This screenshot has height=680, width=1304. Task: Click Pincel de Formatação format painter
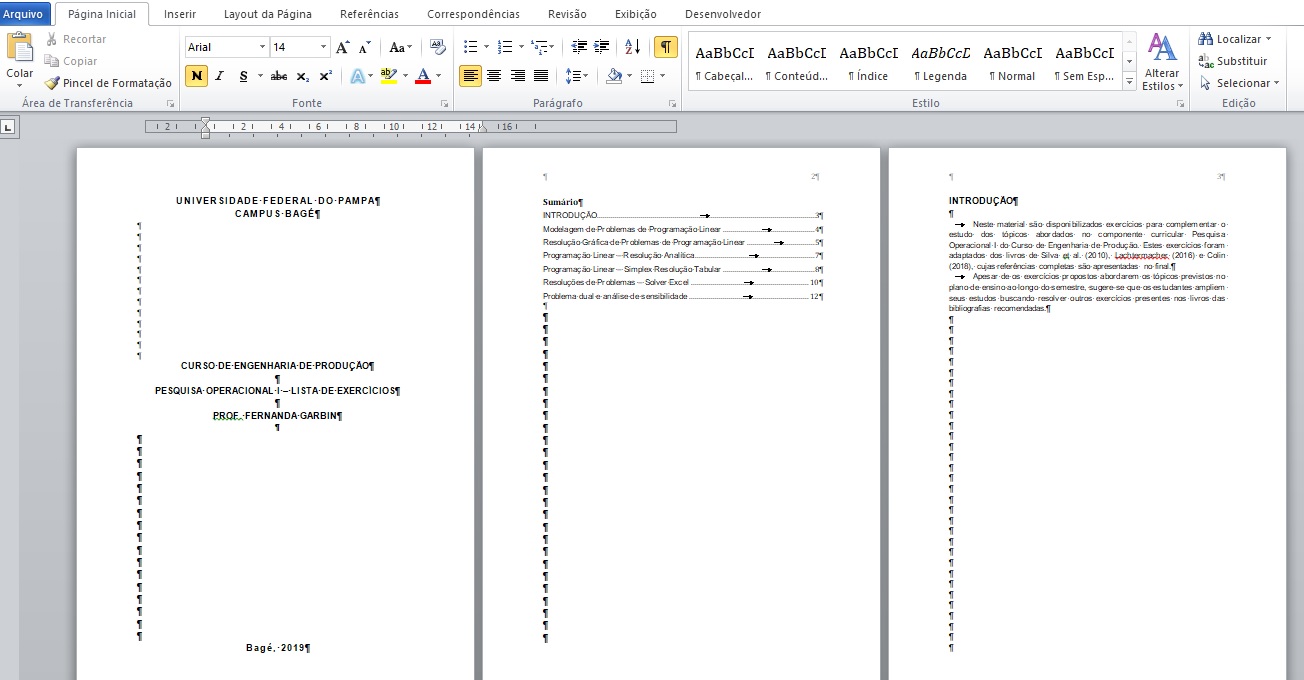[x=108, y=83]
